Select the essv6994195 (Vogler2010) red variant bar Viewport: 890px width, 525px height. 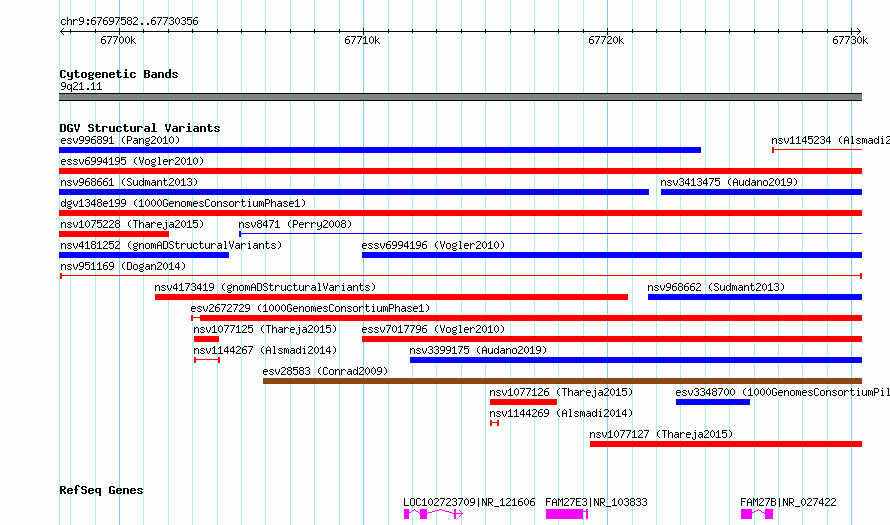click(x=460, y=171)
